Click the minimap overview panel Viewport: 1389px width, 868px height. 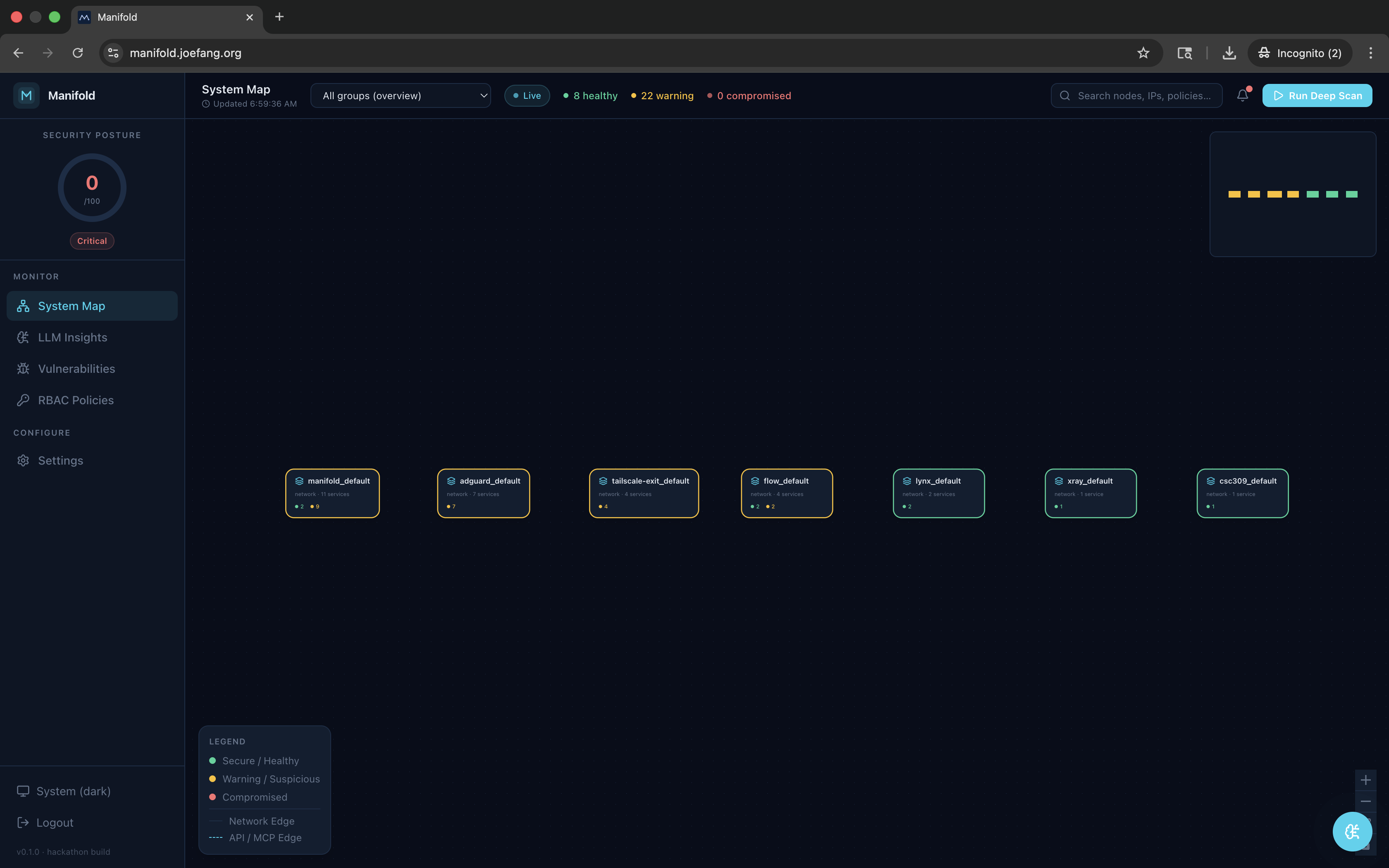coord(1292,194)
